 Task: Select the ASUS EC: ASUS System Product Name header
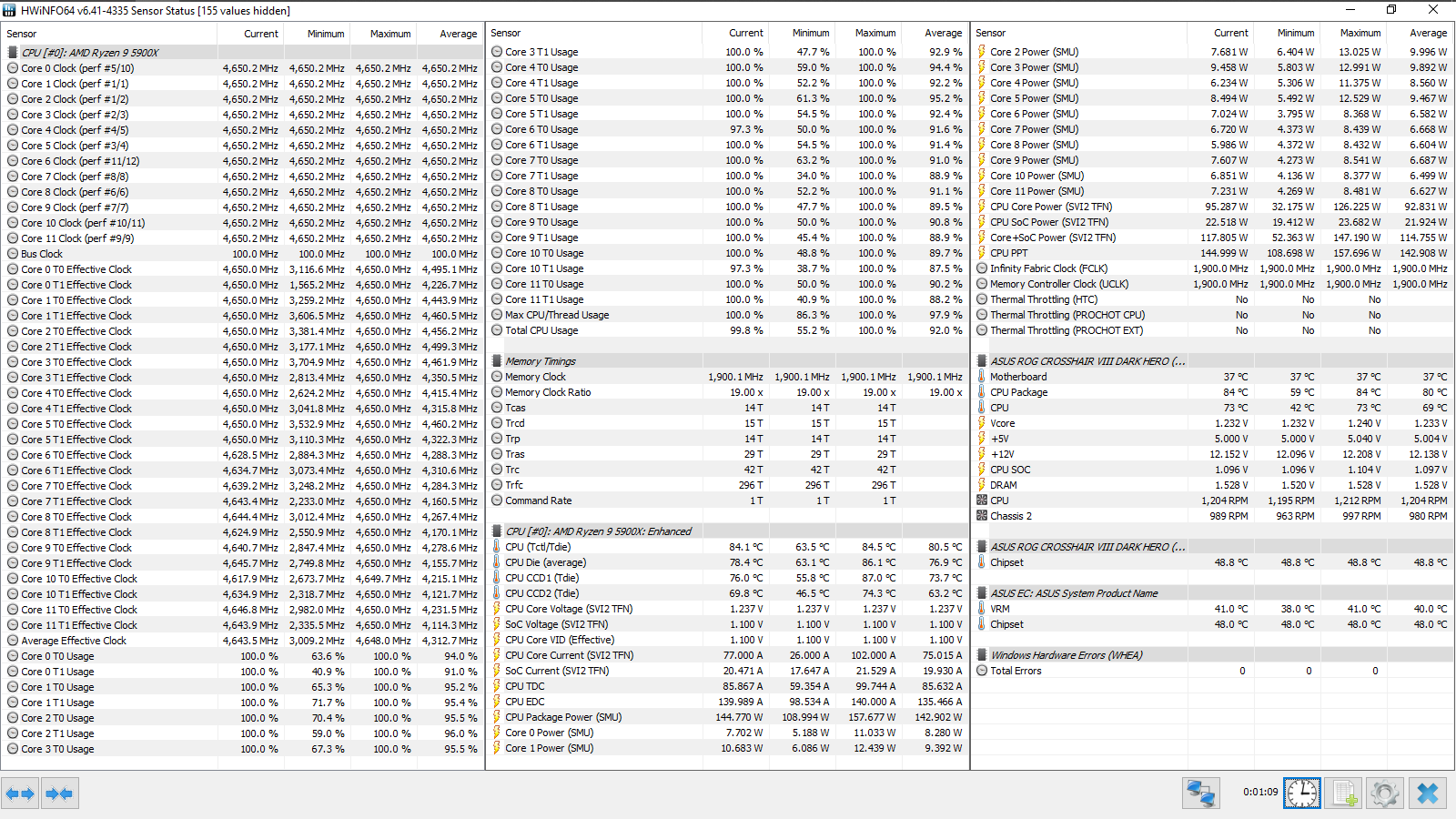[x=1212, y=593]
